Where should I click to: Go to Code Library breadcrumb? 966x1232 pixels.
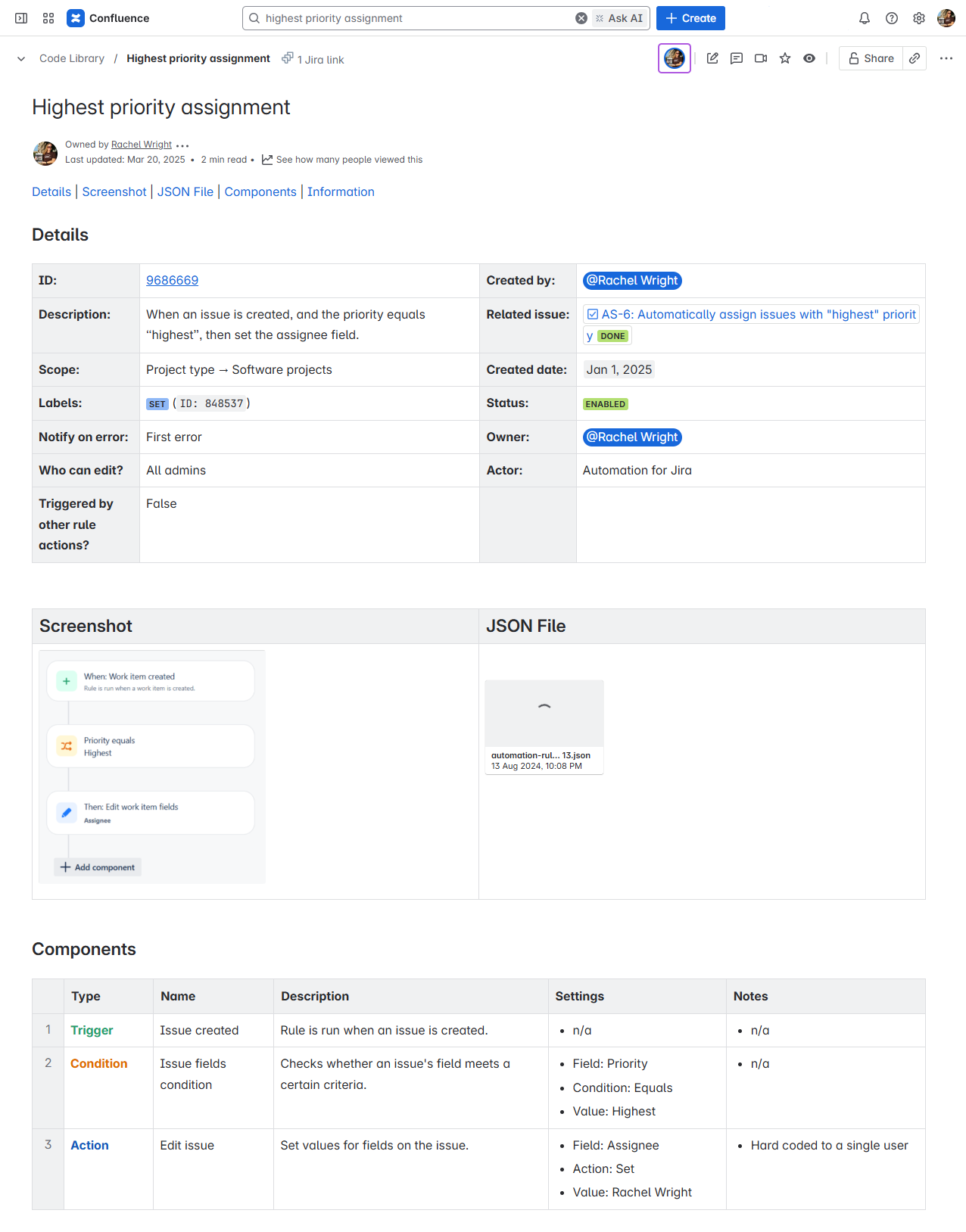point(72,58)
